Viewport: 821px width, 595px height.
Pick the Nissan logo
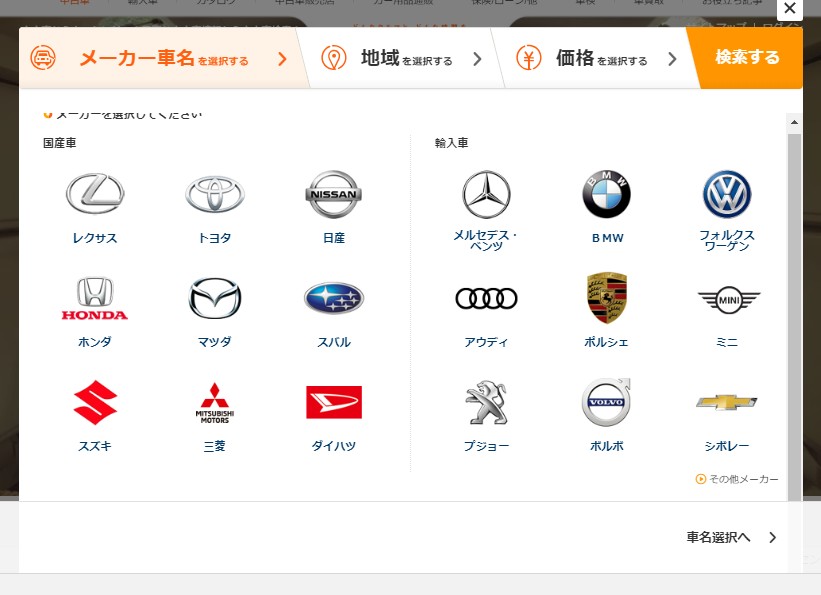coord(334,194)
